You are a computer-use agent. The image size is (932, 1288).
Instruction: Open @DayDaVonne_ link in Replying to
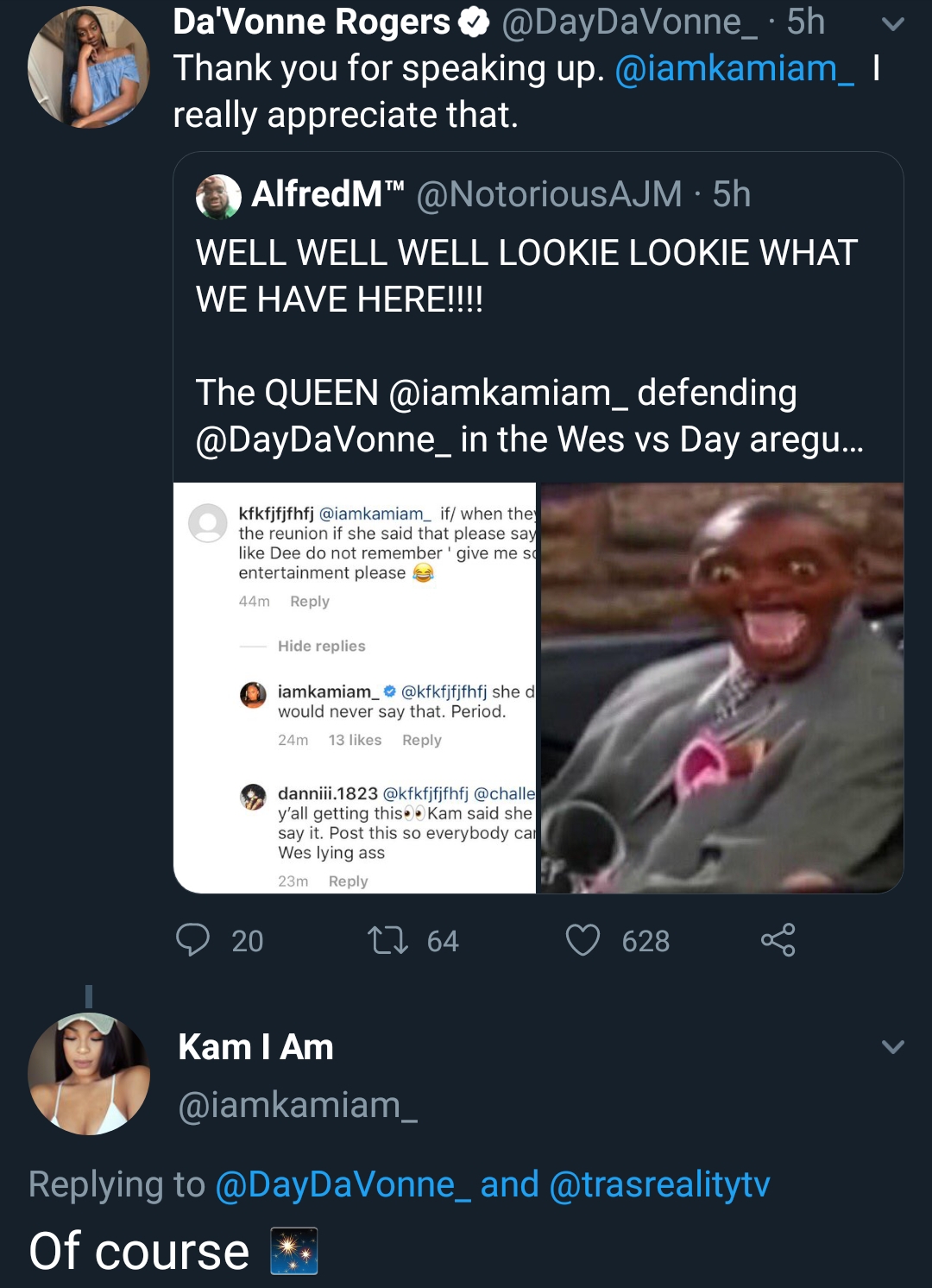[x=343, y=1184]
